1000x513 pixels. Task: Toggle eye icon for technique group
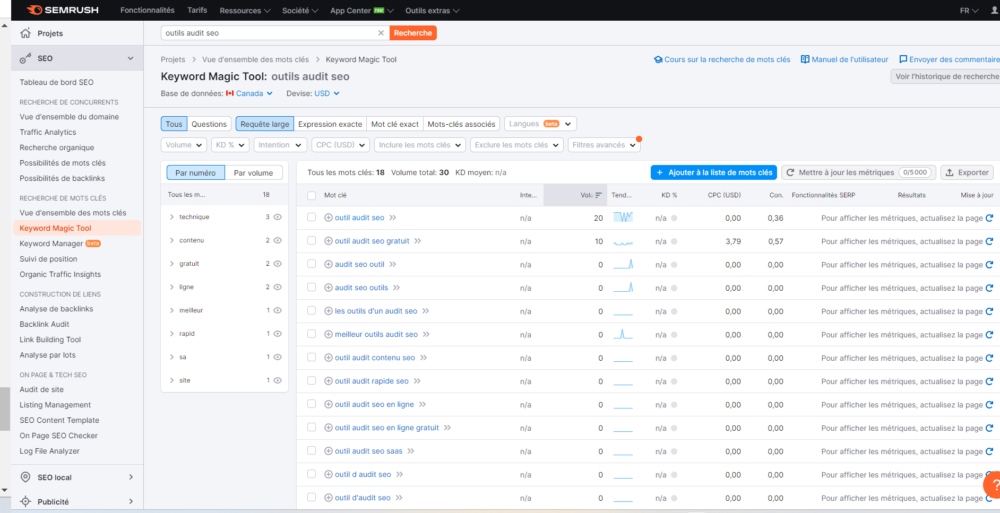[277, 217]
